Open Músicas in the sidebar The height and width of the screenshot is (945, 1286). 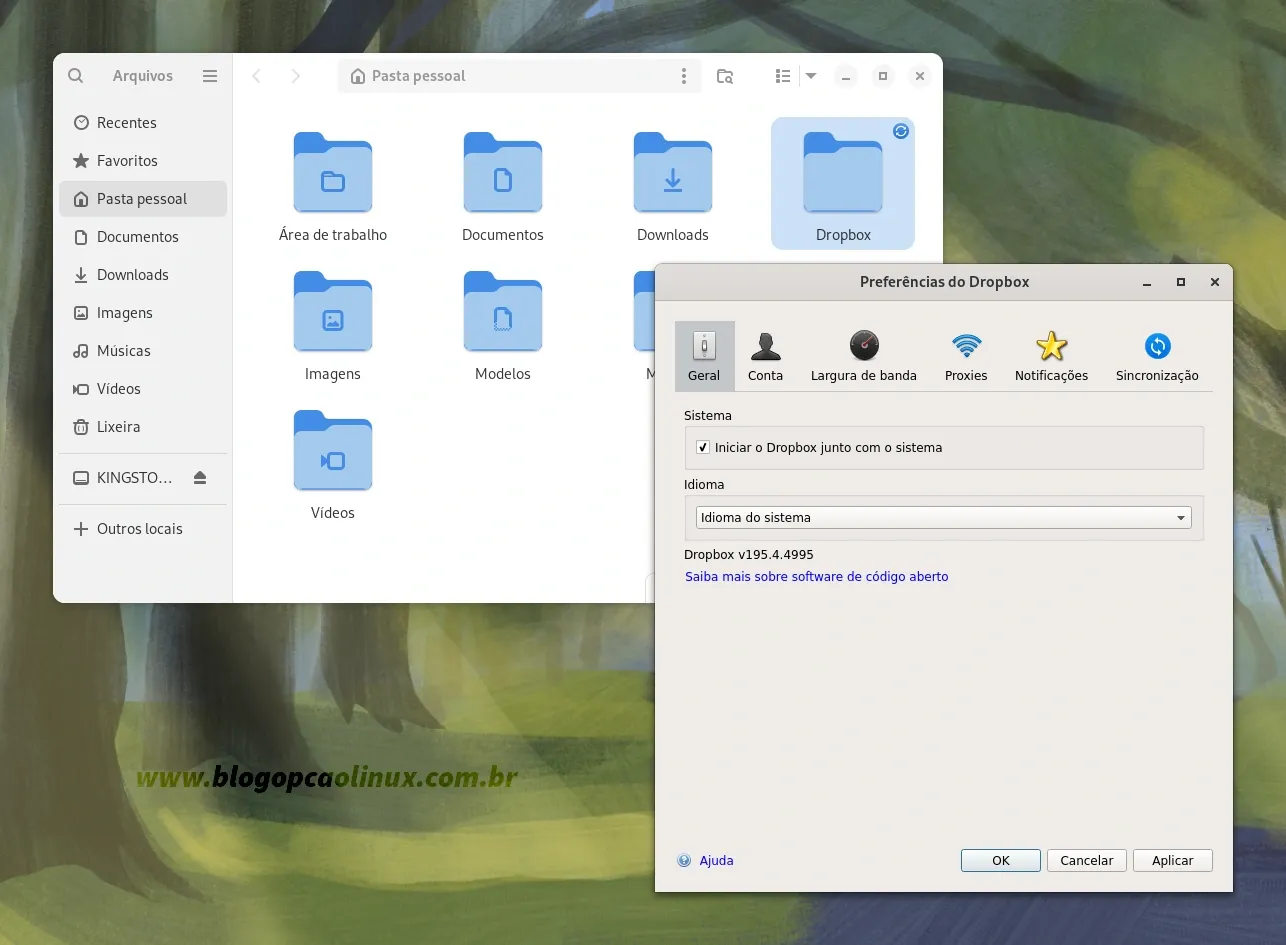[x=143, y=351]
